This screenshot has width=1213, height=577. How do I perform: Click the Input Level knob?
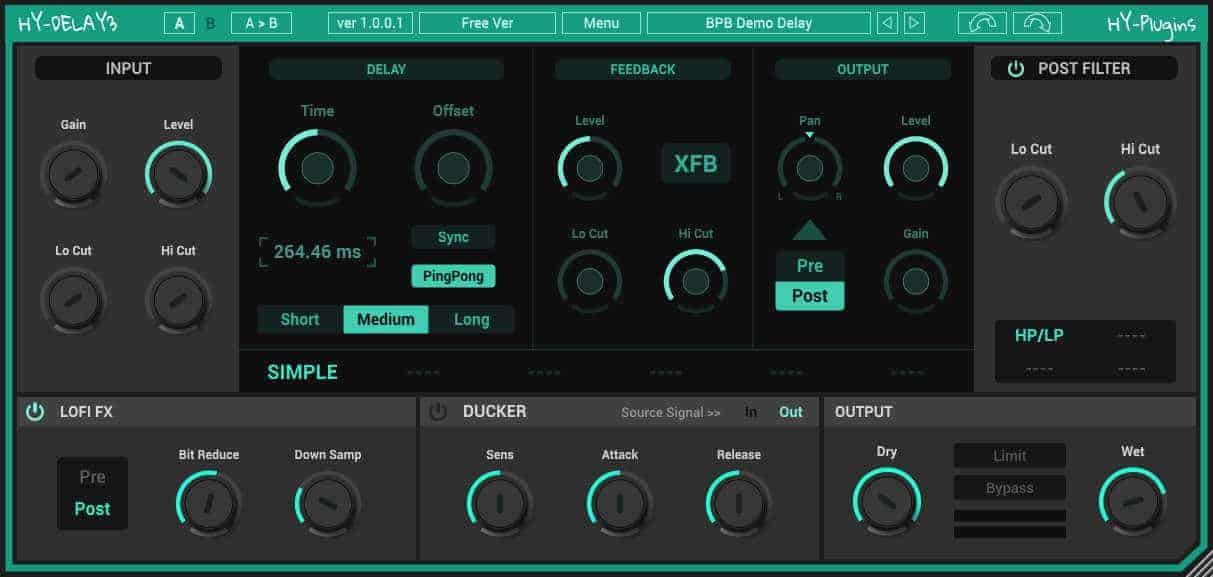click(178, 174)
